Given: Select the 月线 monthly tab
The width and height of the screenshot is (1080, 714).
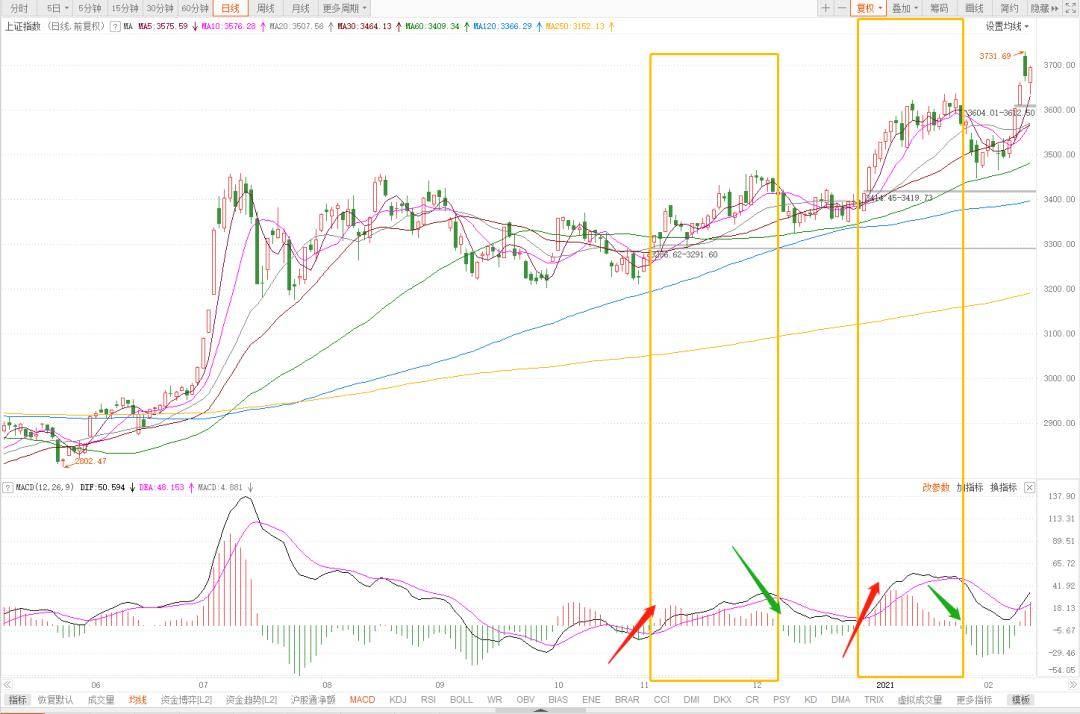Looking at the screenshot, I should point(300,8).
